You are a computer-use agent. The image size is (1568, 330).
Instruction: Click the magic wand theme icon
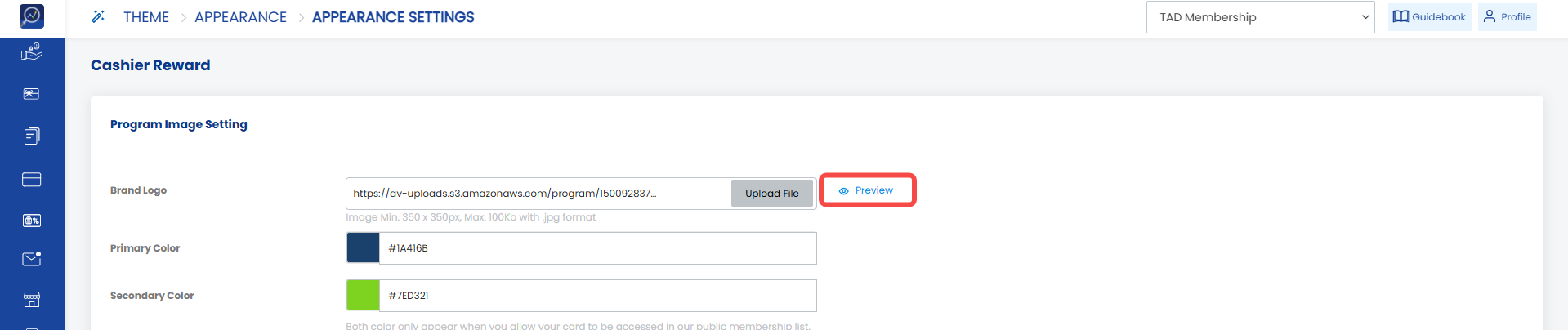point(98,16)
